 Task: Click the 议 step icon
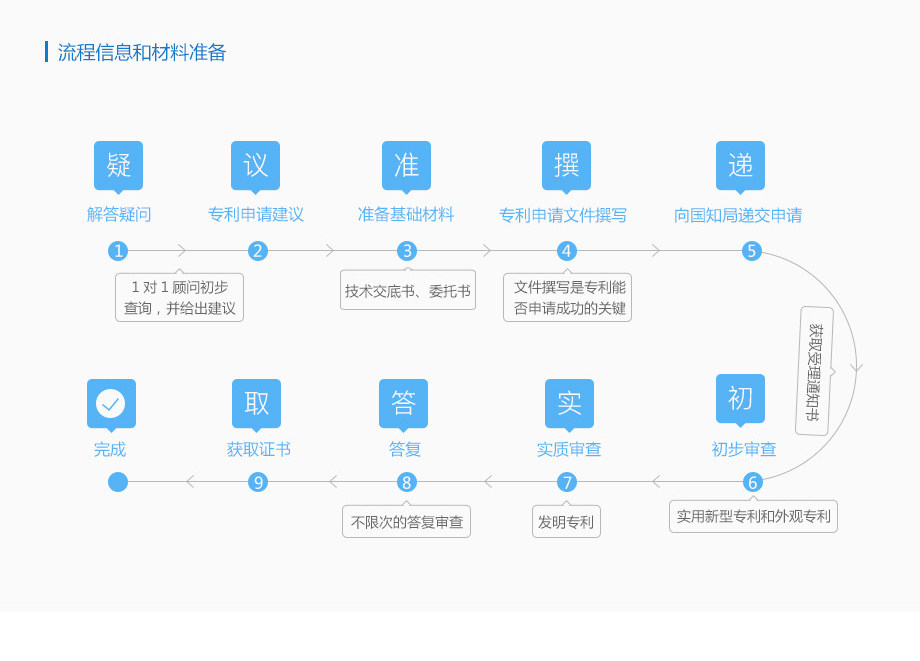coord(255,166)
